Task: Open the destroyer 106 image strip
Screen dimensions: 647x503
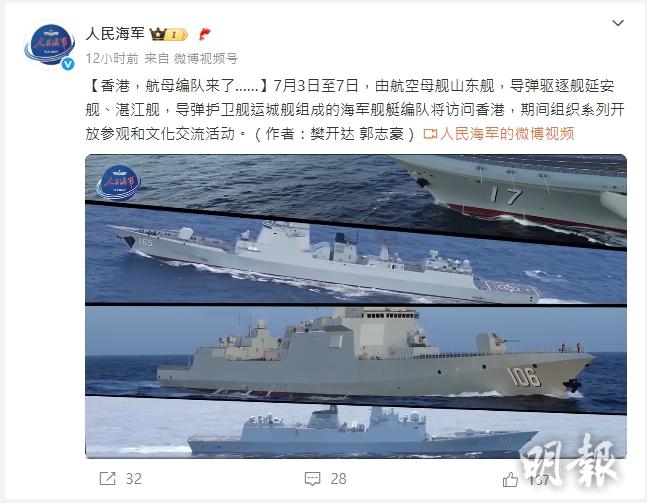Action: [x=356, y=359]
